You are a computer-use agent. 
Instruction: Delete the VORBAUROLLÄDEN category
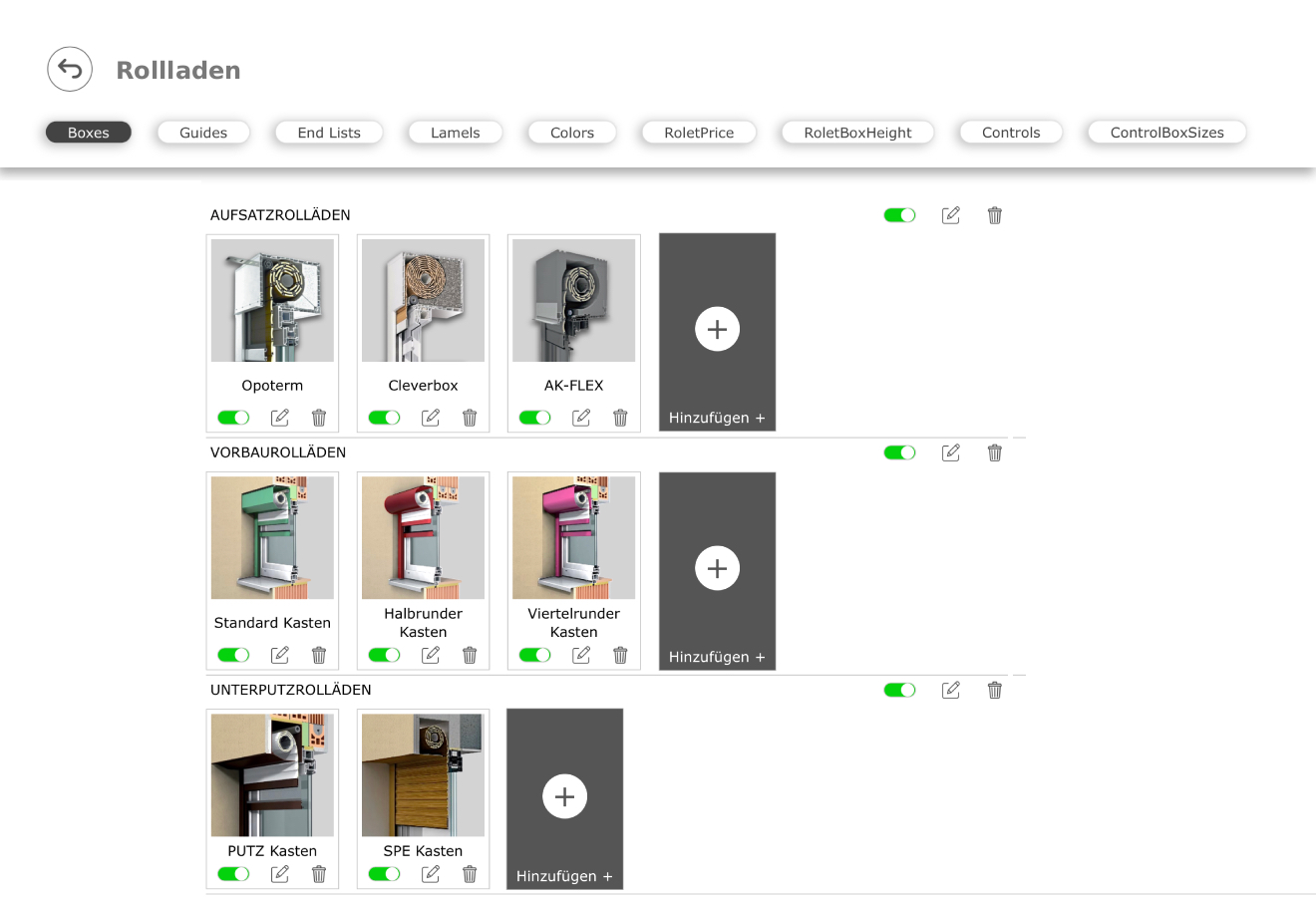click(x=995, y=452)
